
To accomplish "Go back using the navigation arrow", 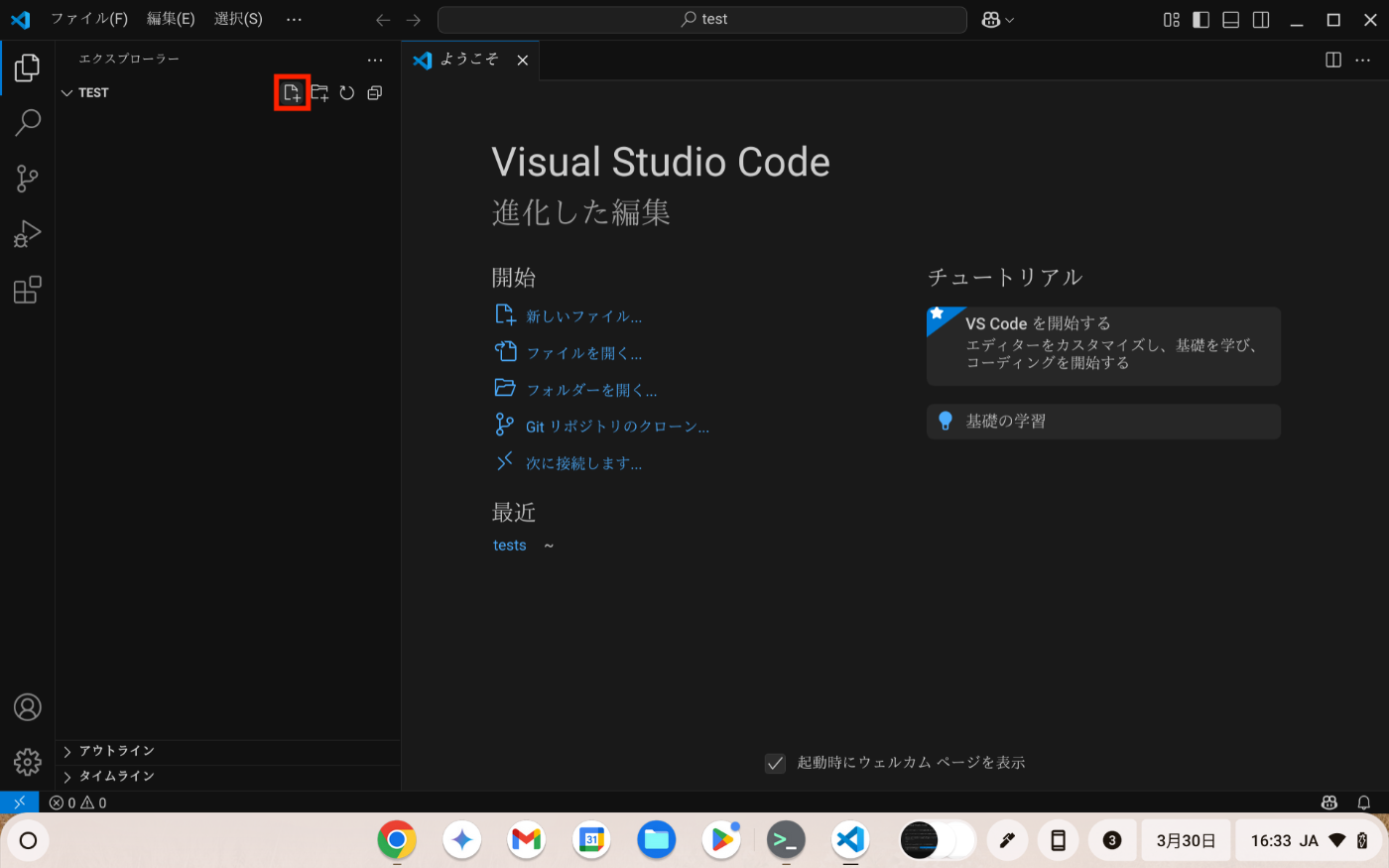I will tap(383, 20).
